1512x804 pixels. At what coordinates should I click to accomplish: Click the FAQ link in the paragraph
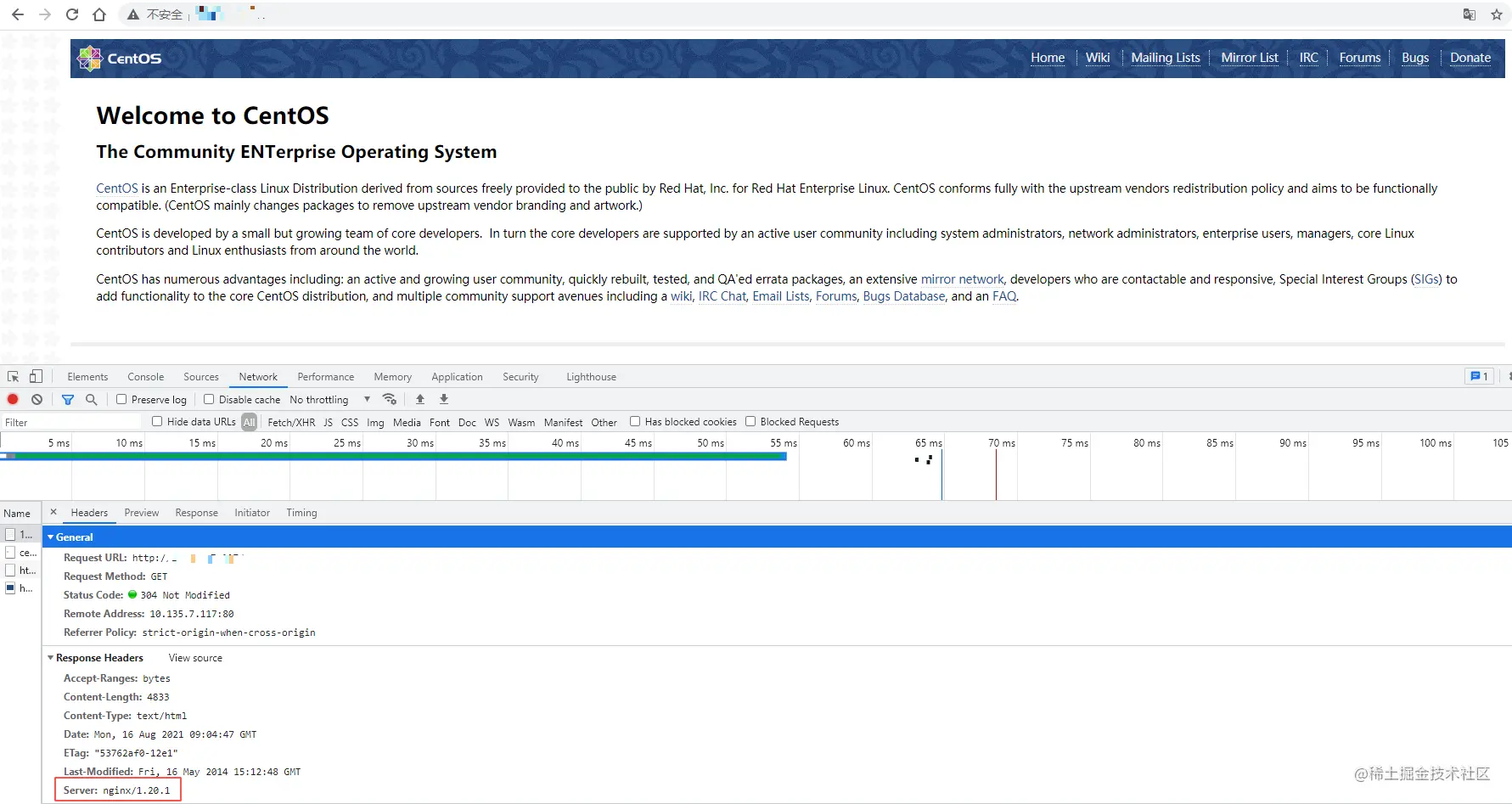(1004, 296)
